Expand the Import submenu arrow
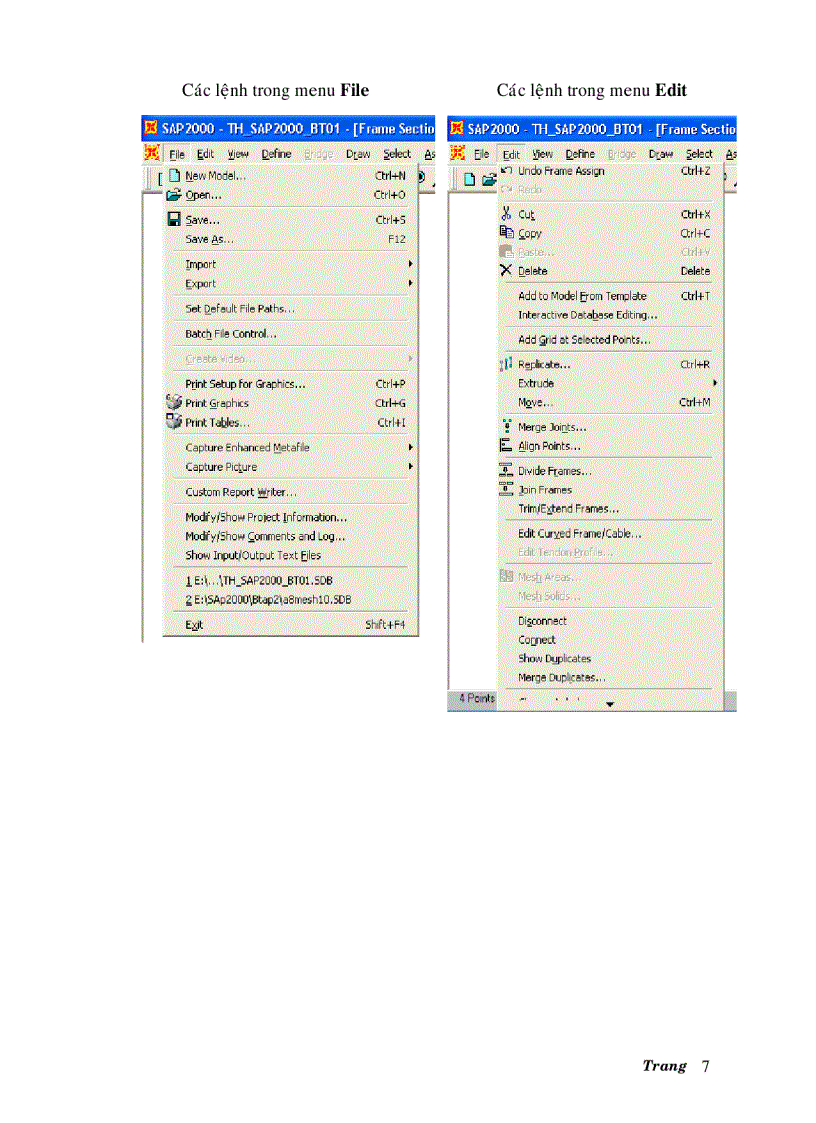 coord(410,264)
